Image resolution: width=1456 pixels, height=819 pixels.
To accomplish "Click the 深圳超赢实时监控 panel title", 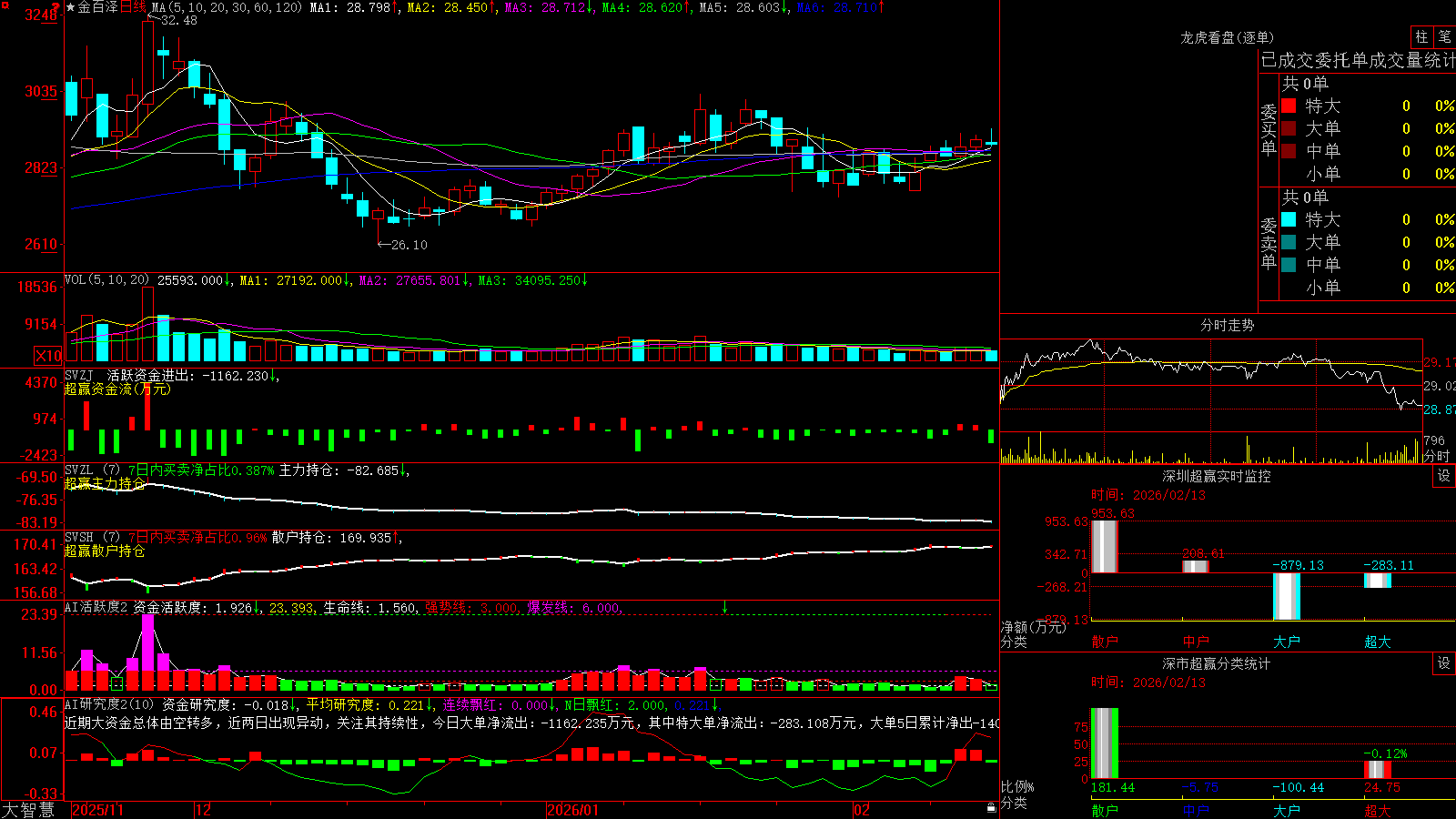I will coord(1217,476).
